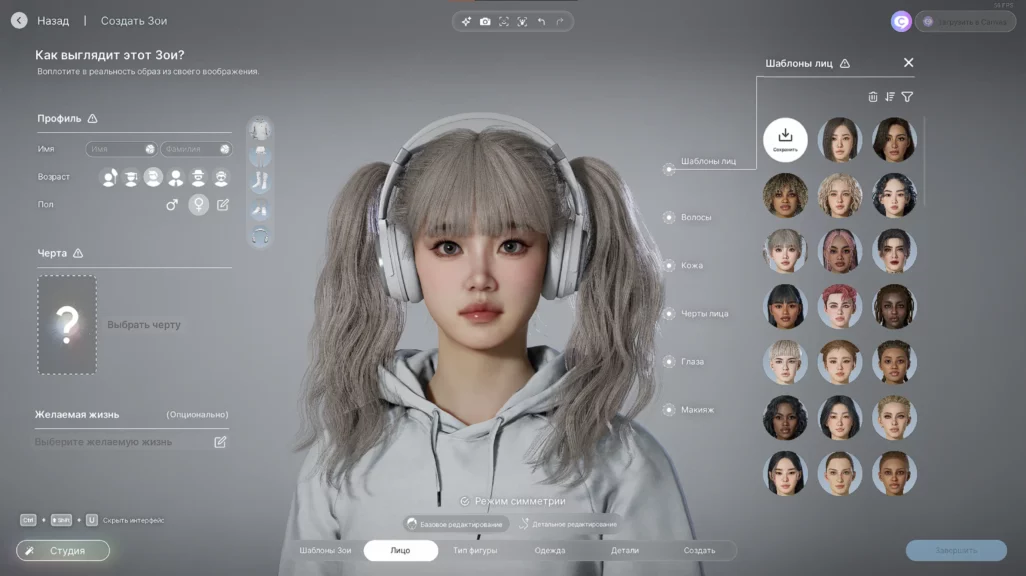Click the Сохранить save template button
Viewport: 1026px width, 576px height.
coord(785,139)
